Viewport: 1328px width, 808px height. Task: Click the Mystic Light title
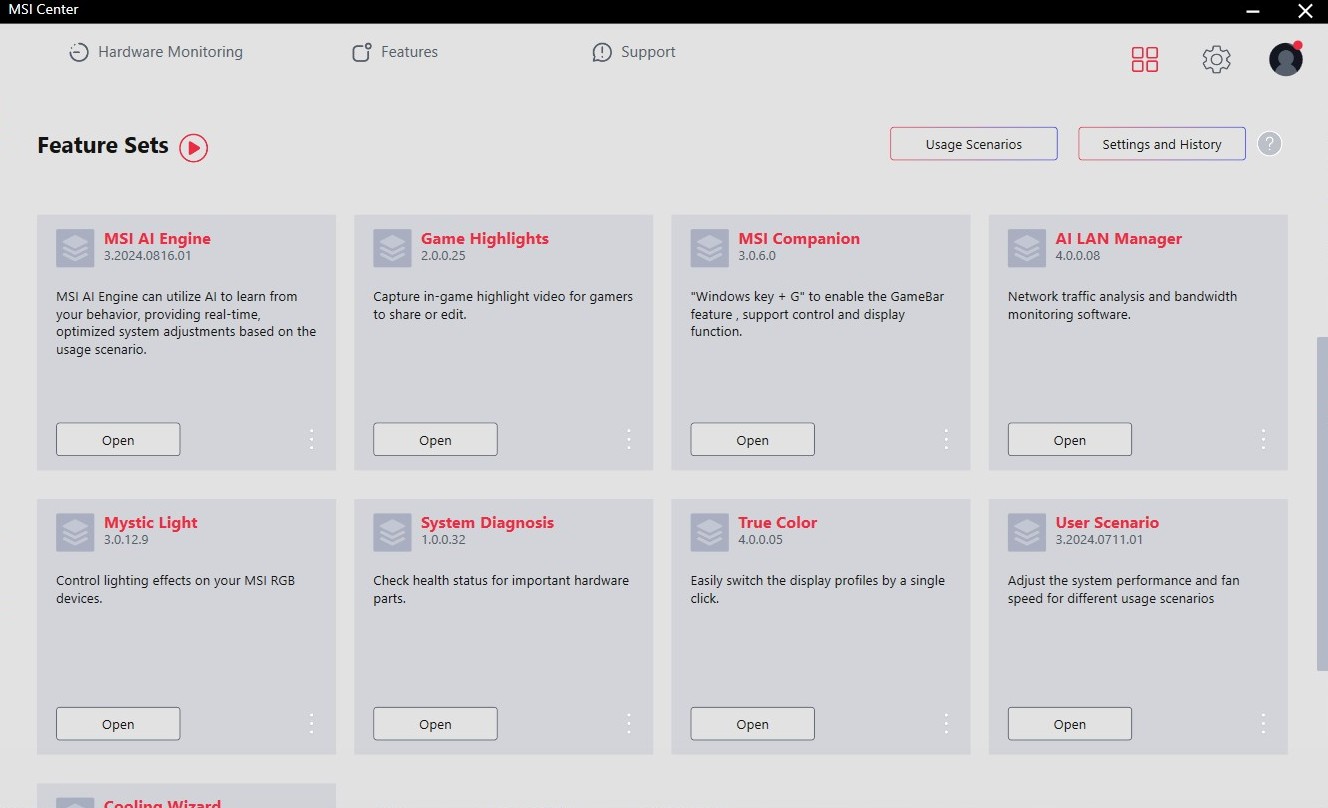(151, 523)
